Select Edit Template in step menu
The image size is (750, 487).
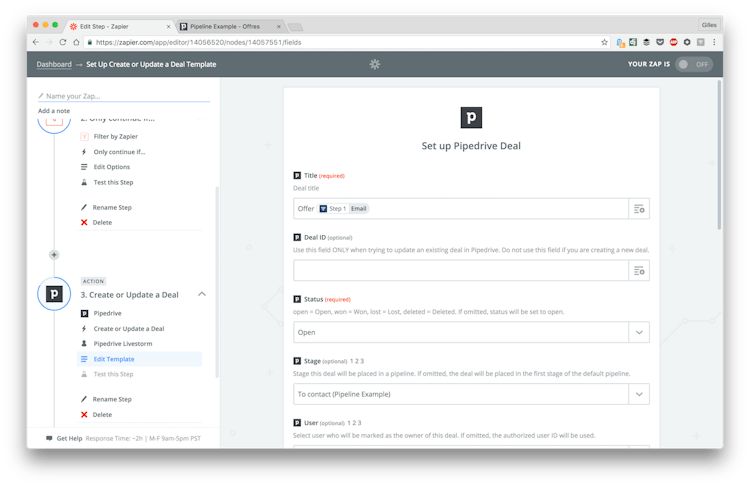[113, 359]
